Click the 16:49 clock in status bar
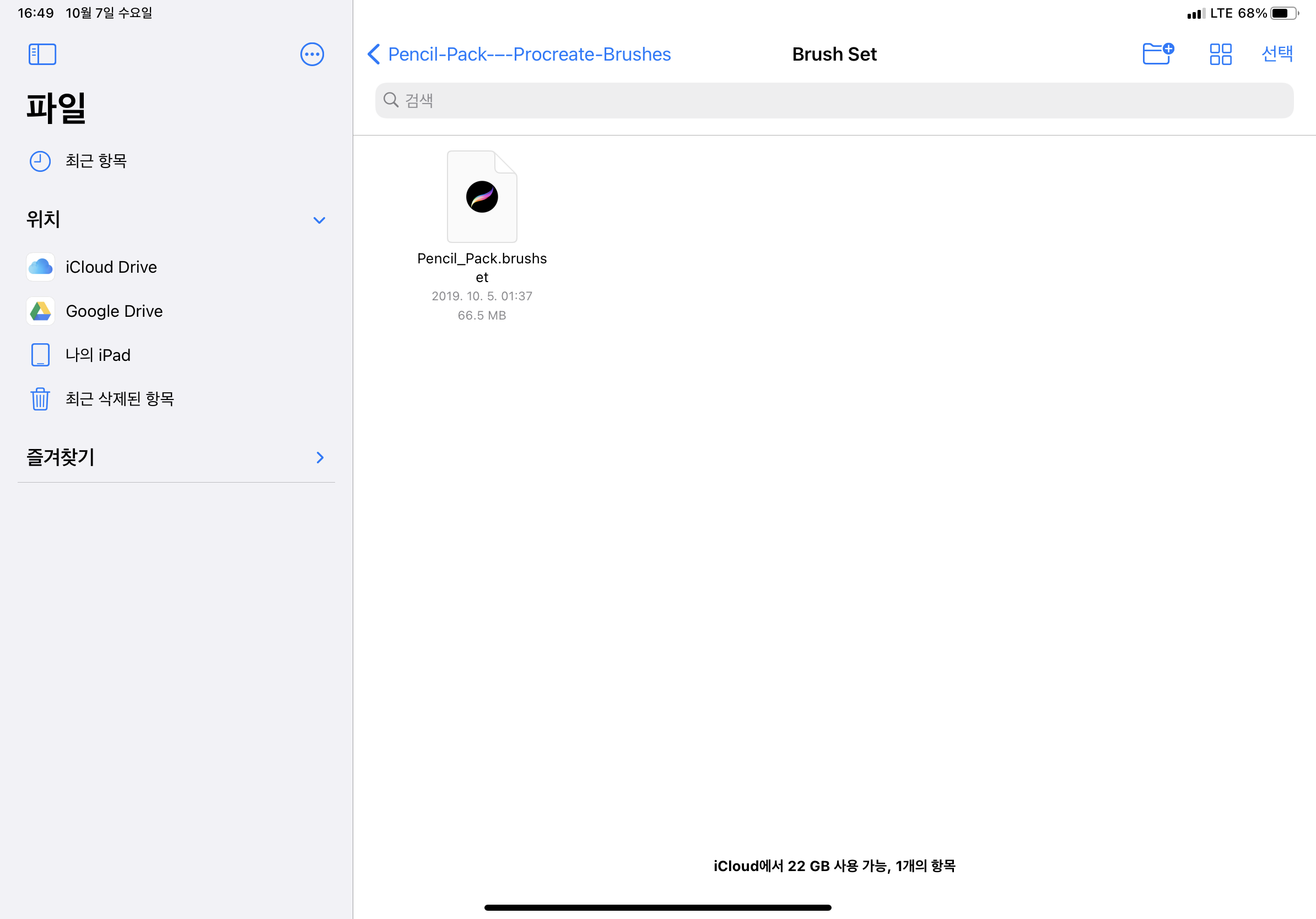The image size is (1316, 919). (x=35, y=13)
